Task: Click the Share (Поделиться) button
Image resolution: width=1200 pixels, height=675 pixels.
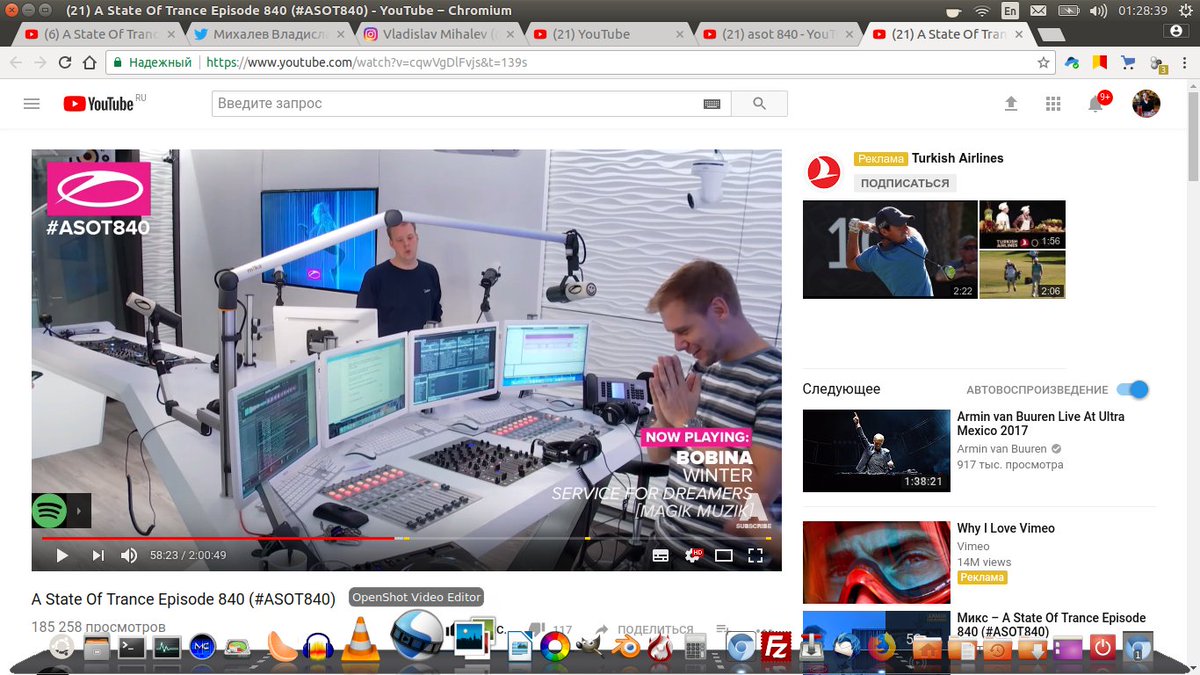Action: 645,630
